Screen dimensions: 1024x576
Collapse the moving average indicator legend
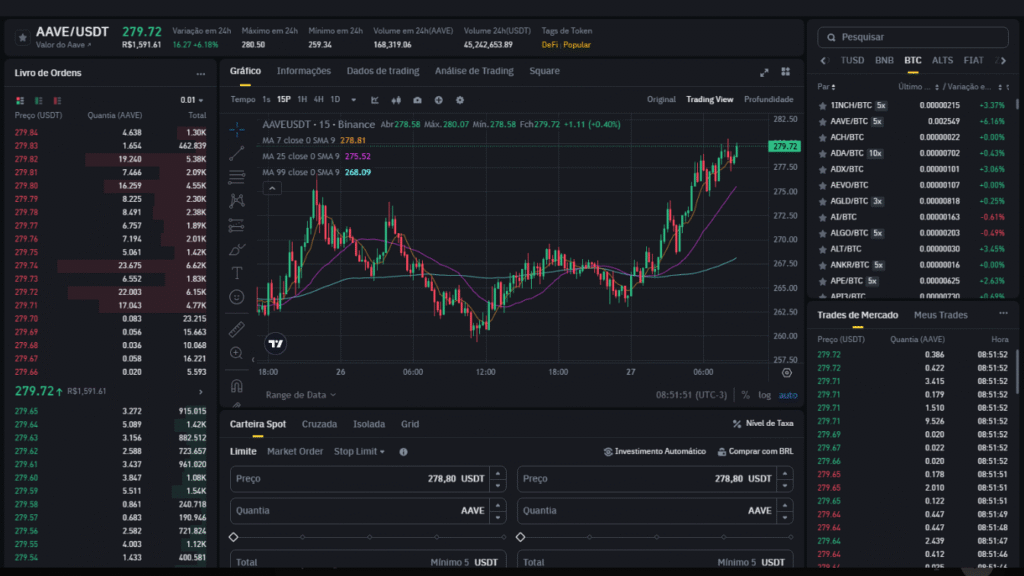272,188
